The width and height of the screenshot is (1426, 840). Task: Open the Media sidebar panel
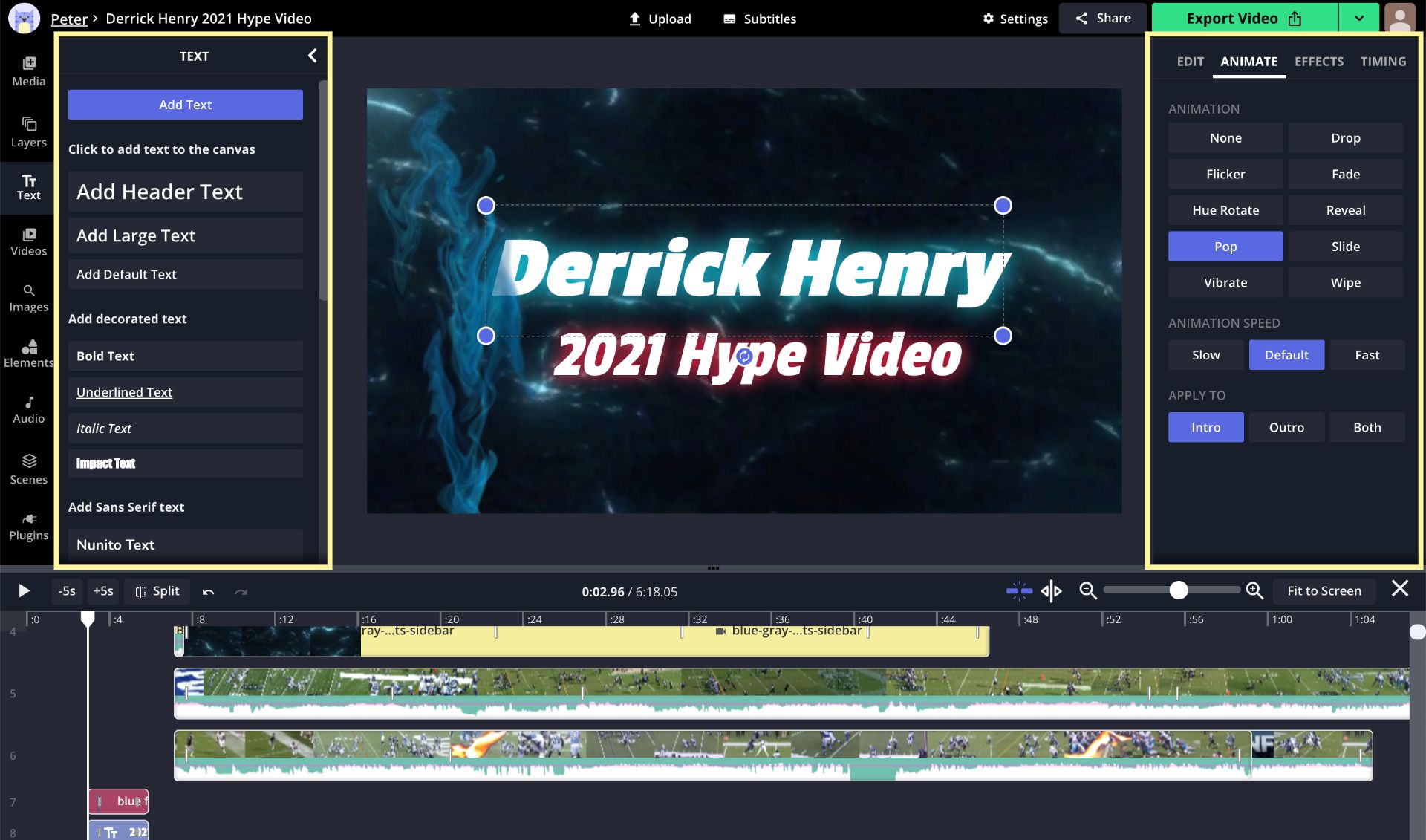[28, 71]
